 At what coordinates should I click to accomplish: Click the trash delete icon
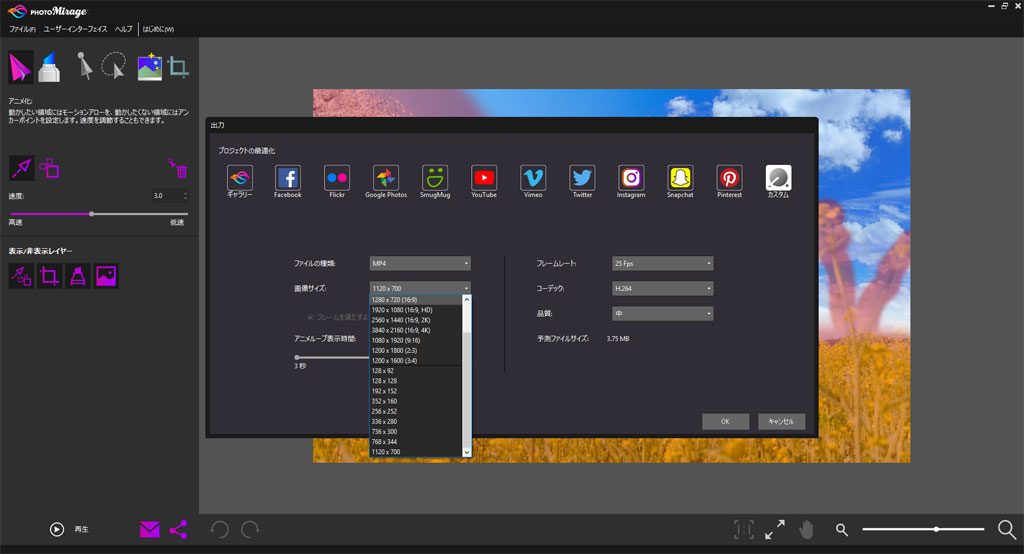click(x=180, y=169)
